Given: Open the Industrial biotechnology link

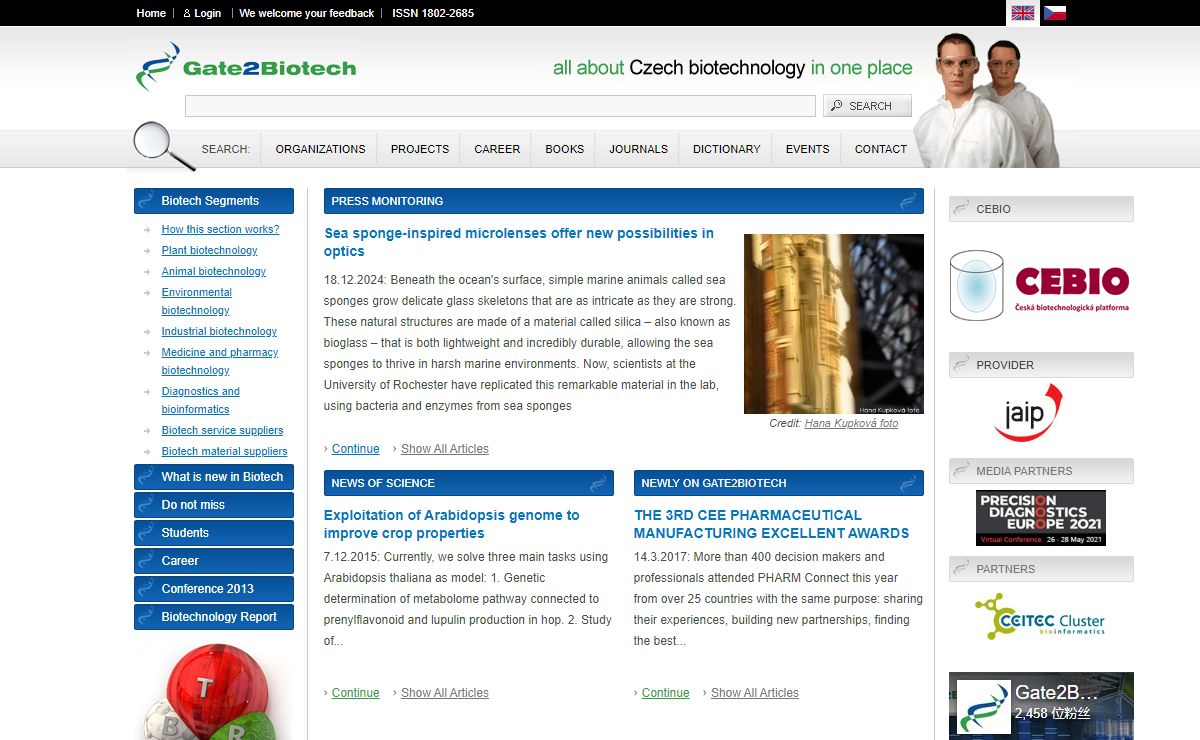Looking at the screenshot, I should point(219,331).
